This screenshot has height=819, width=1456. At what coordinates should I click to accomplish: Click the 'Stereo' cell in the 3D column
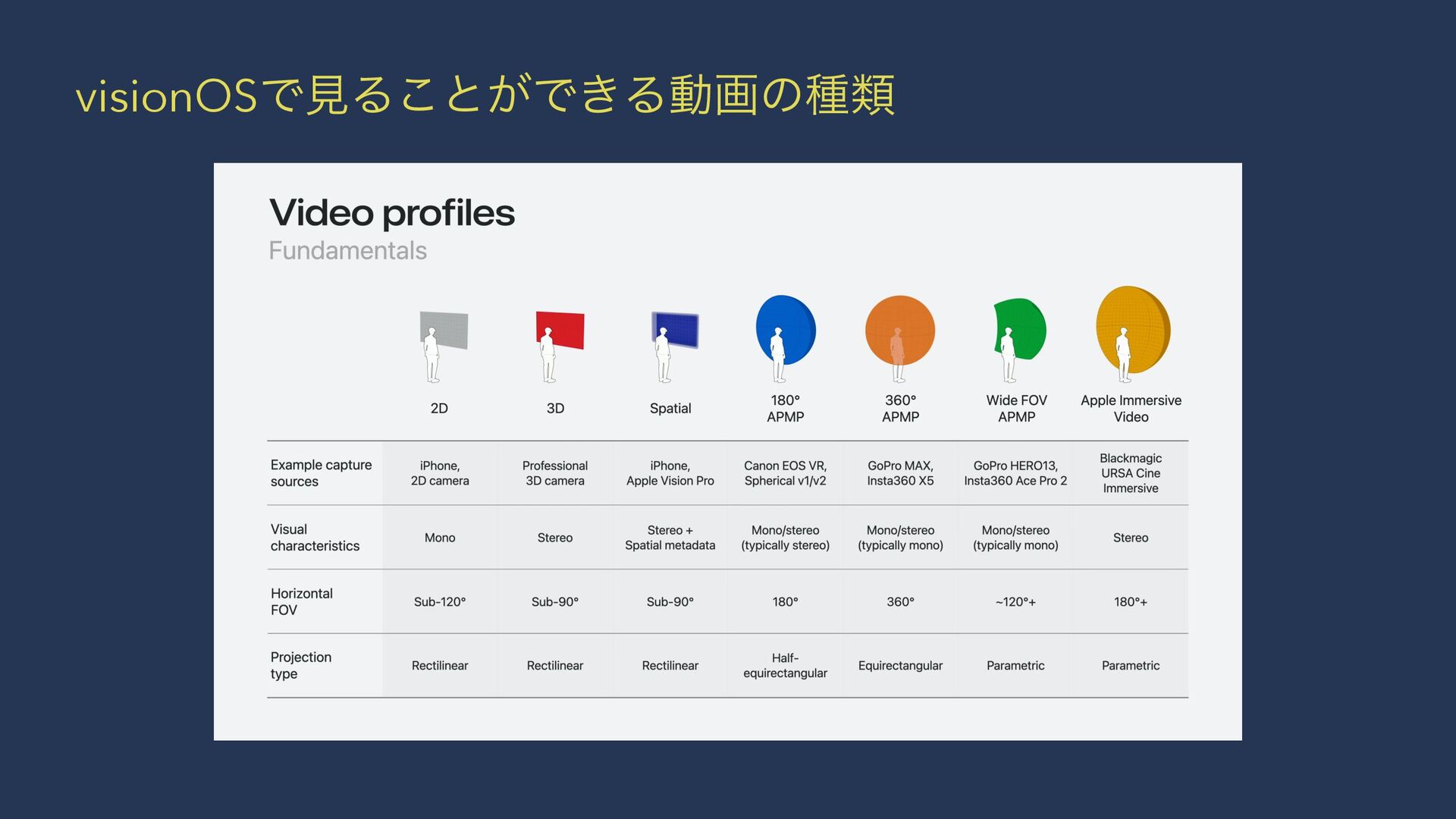pyautogui.click(x=555, y=538)
